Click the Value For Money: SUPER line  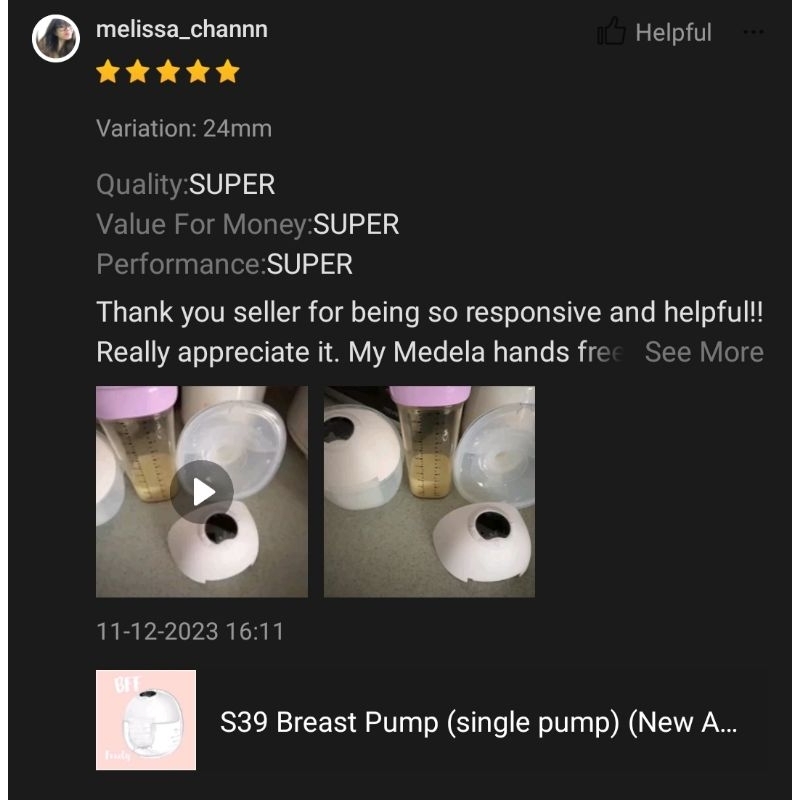(247, 224)
